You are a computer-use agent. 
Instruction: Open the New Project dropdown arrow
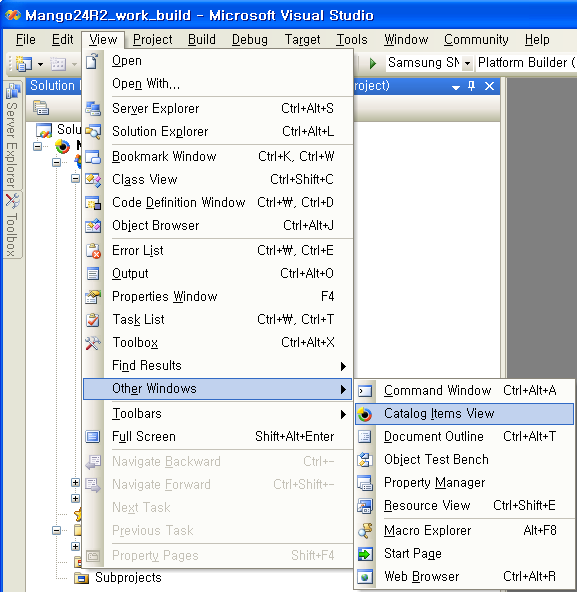40,64
